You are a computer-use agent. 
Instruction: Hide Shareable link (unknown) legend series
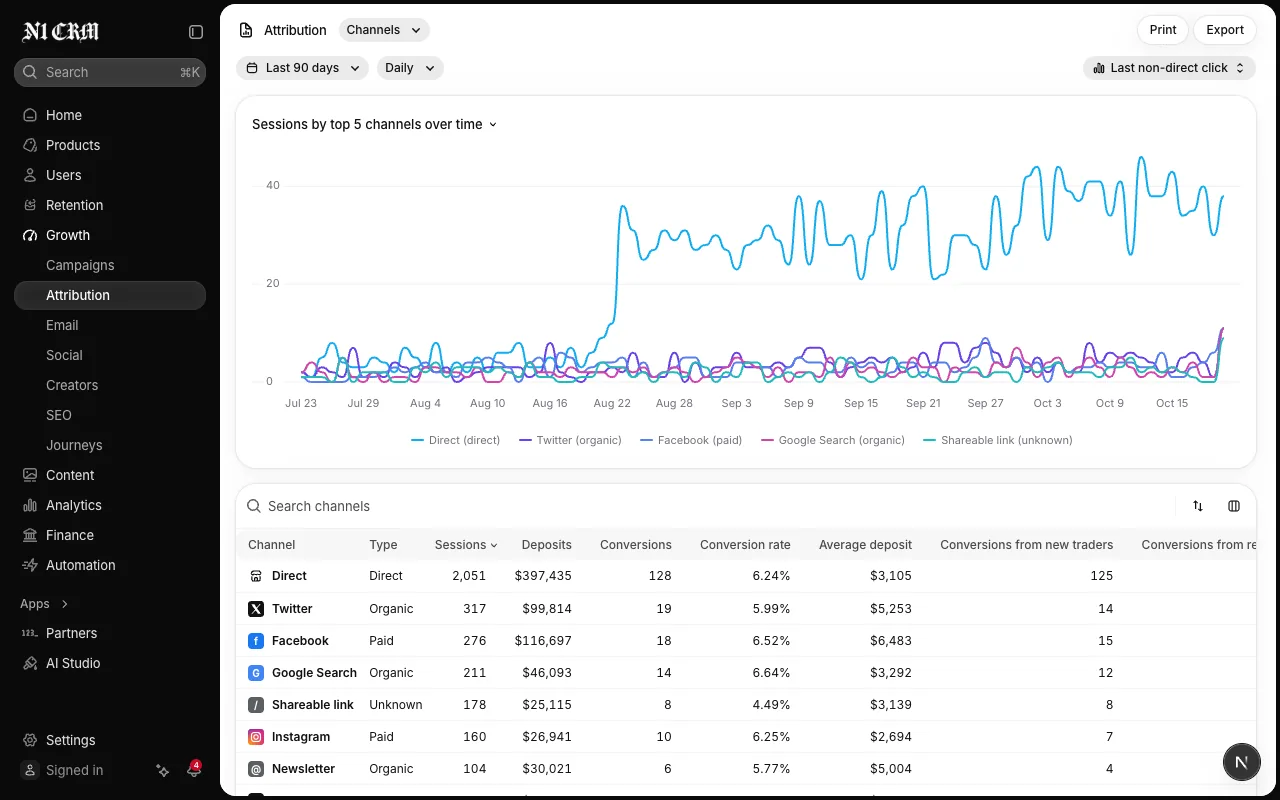(998, 440)
